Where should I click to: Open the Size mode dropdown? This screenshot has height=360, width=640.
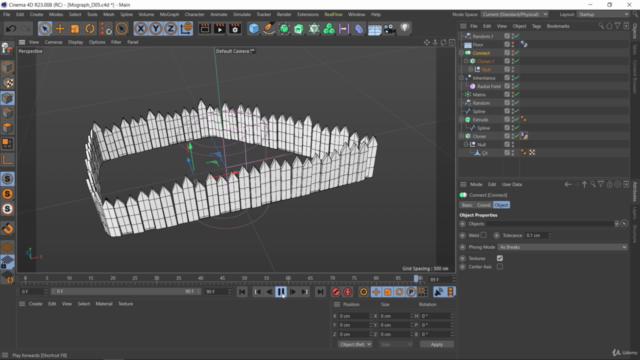pyautogui.click(x=396, y=344)
